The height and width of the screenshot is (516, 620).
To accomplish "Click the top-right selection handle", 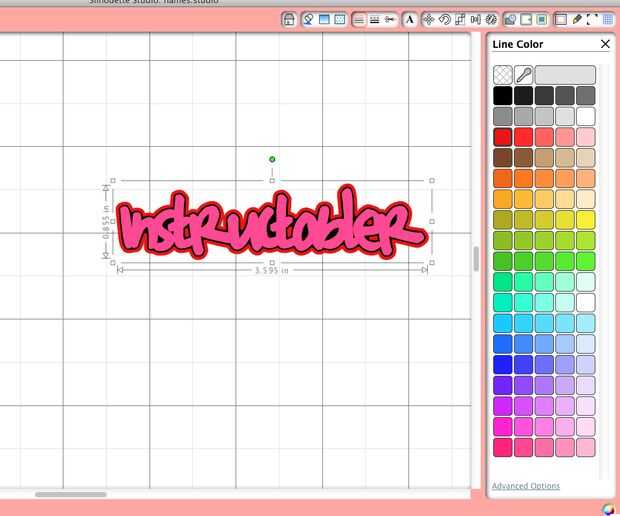I will tap(432, 181).
